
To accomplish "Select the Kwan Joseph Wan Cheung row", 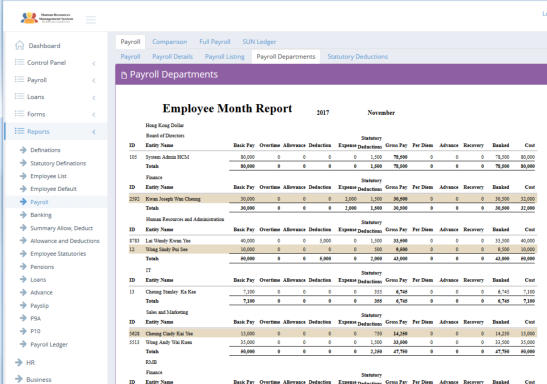I will click(332, 199).
